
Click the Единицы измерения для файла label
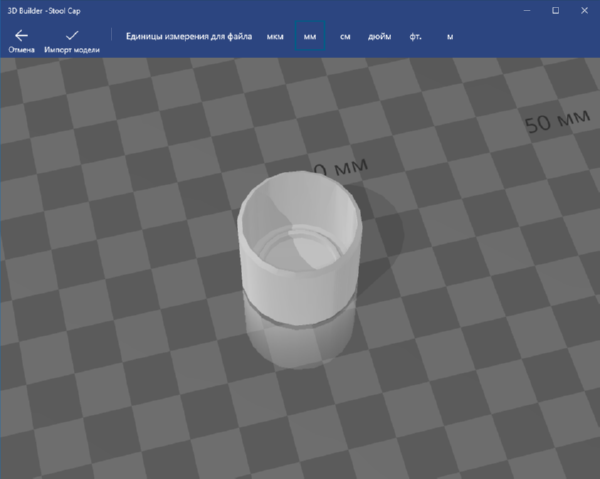coord(189,36)
